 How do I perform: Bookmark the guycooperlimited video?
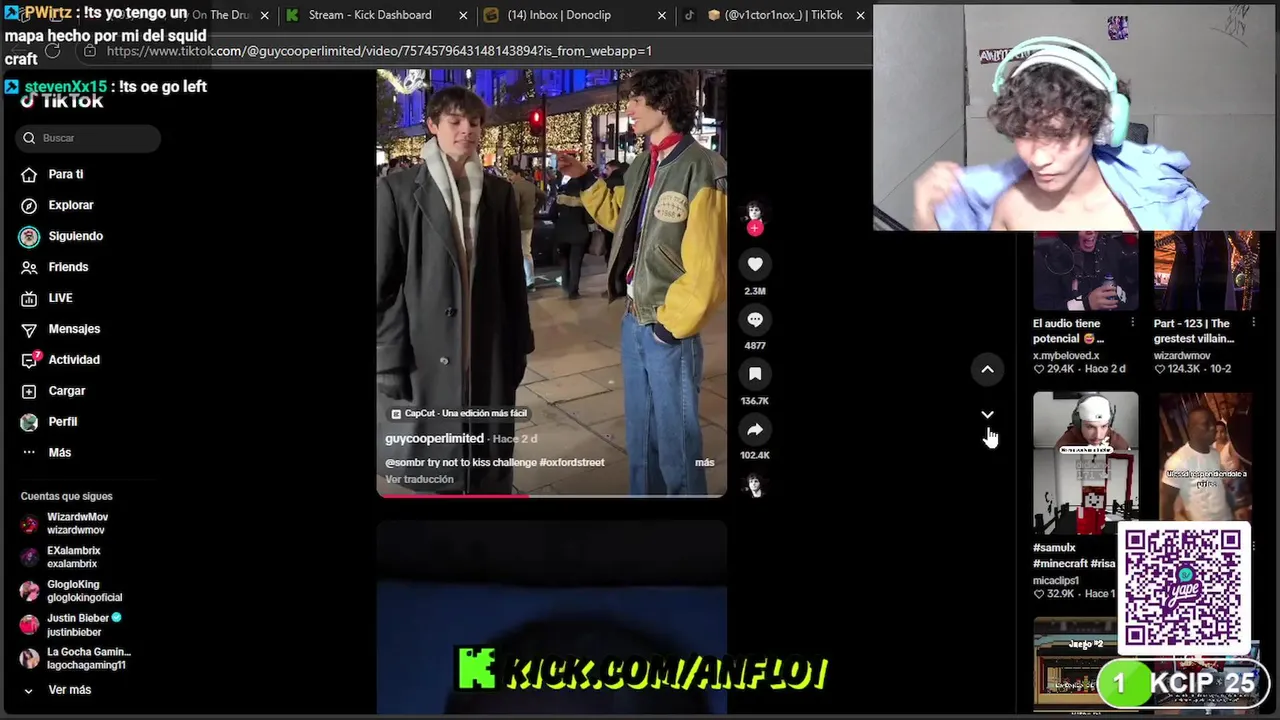tap(755, 374)
